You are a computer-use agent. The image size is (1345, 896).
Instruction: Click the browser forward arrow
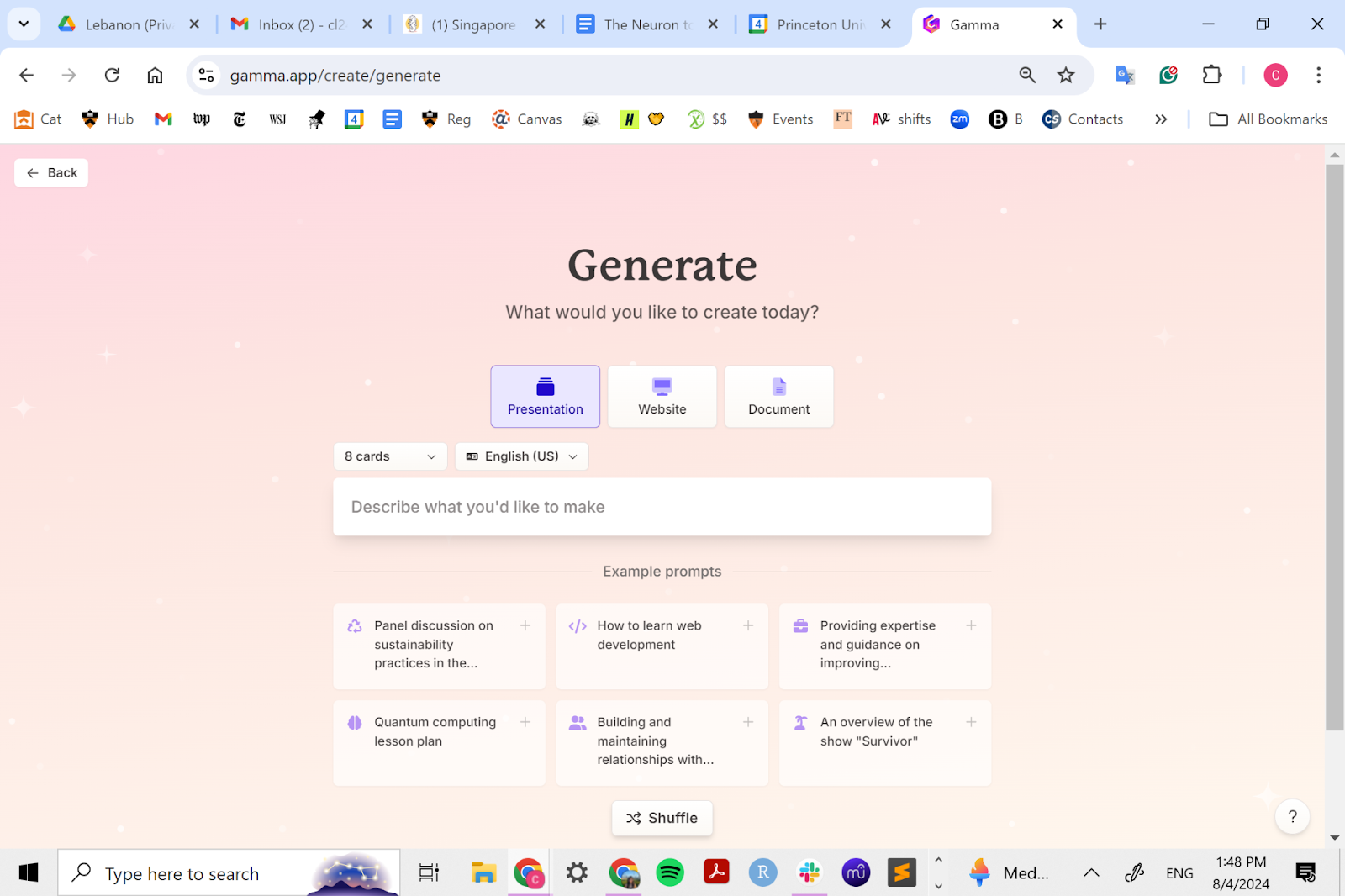tap(69, 75)
